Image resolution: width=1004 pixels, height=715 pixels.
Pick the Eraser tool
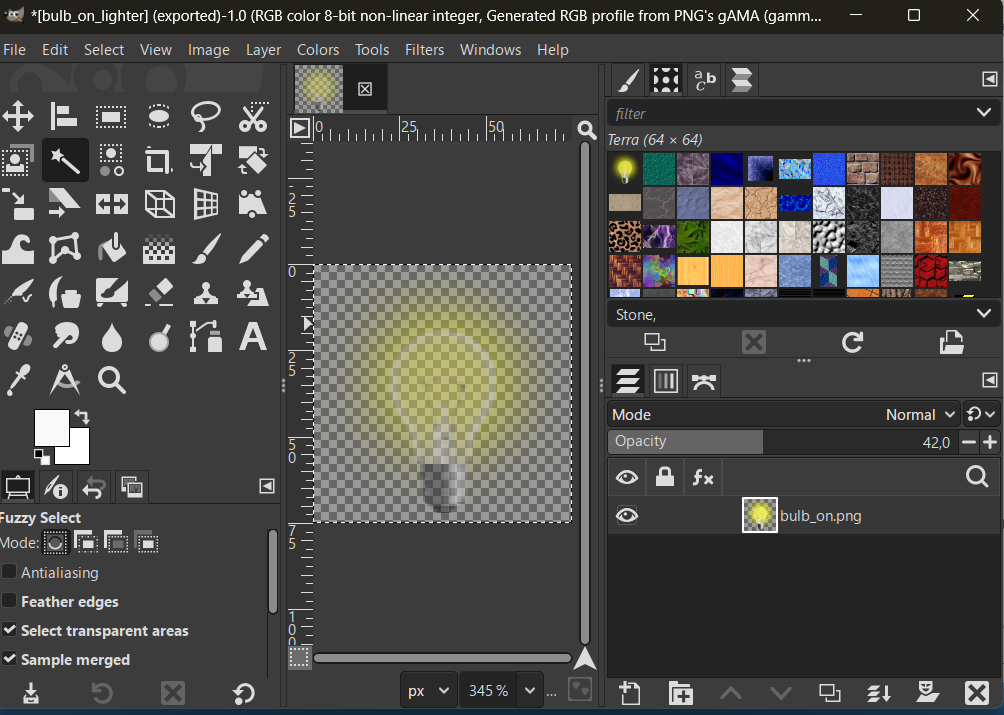coord(158,292)
